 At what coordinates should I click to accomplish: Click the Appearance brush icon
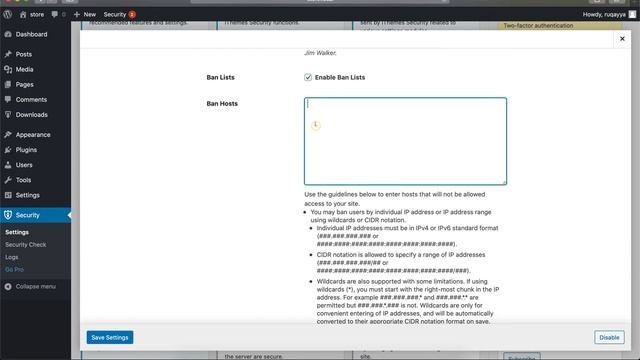[x=8, y=135]
